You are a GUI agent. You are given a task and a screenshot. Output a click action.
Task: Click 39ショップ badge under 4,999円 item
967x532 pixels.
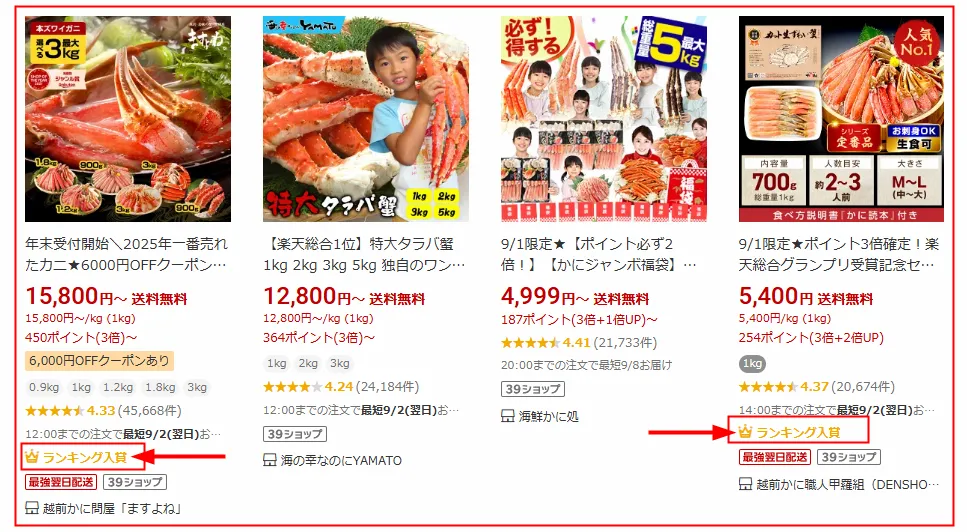point(533,389)
